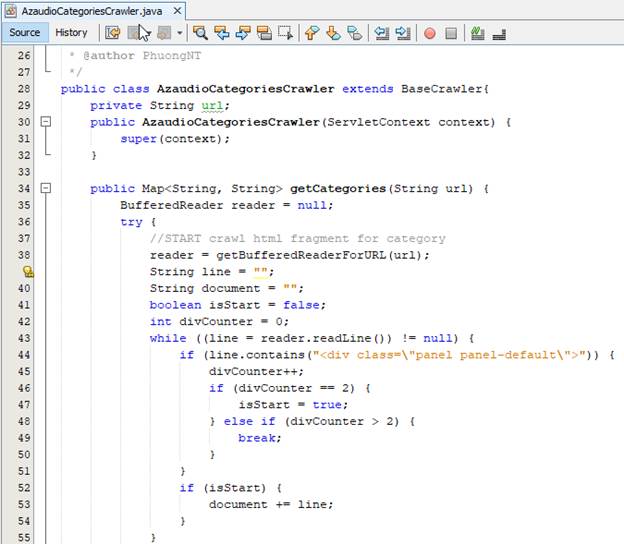Jump to Previous Bookmark icon

[x=312, y=33]
